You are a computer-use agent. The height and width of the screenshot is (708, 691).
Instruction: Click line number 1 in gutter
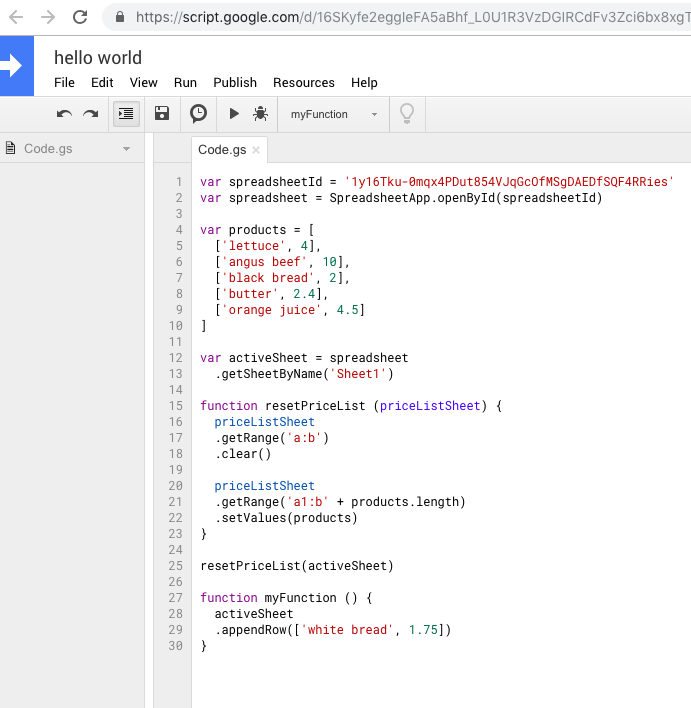179,182
